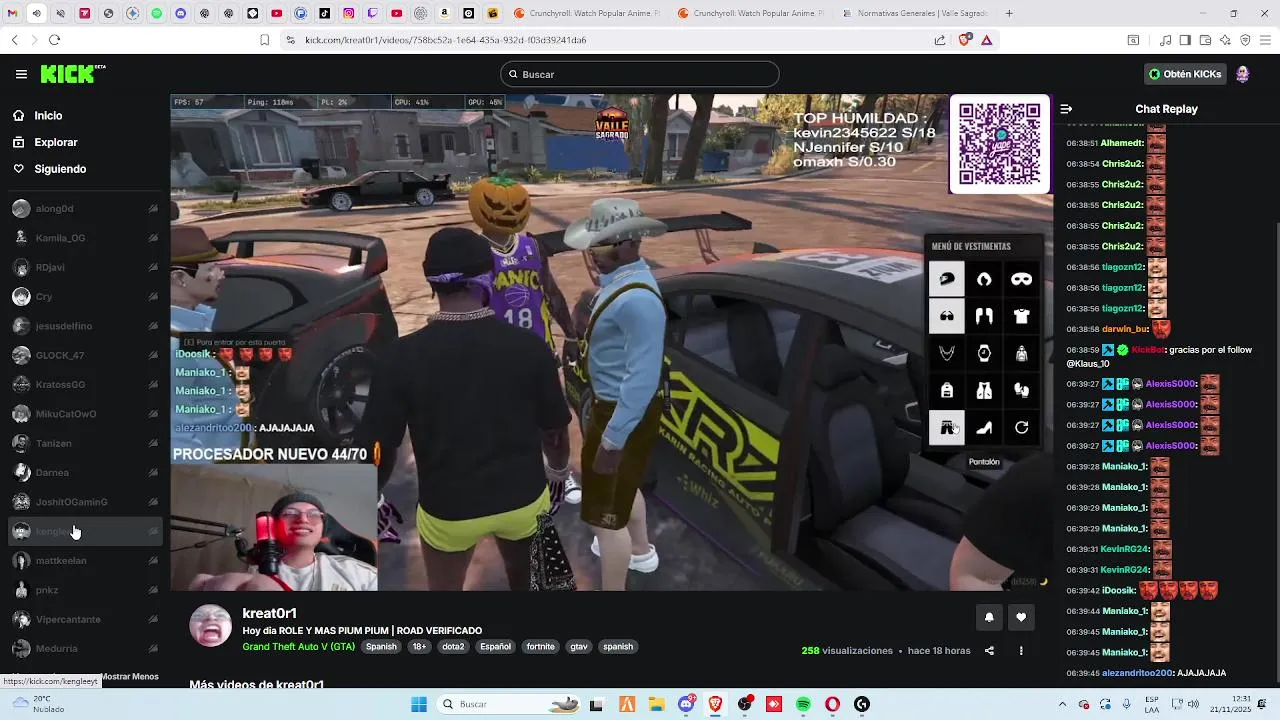Open the Kick hamburger side menu

[21, 74]
